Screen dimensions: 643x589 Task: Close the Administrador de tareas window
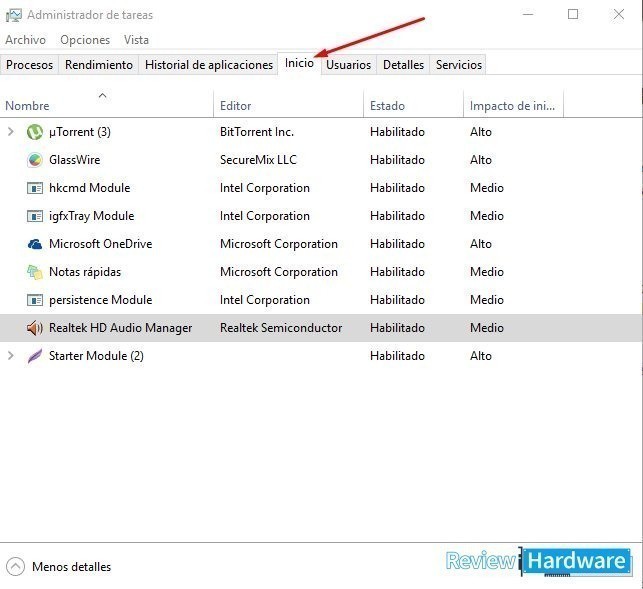(x=618, y=15)
